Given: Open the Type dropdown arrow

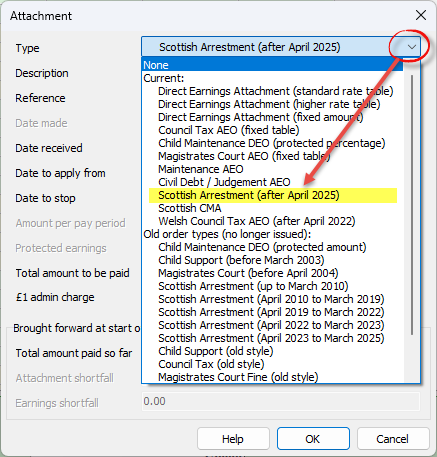Looking at the screenshot, I should coord(412,47).
